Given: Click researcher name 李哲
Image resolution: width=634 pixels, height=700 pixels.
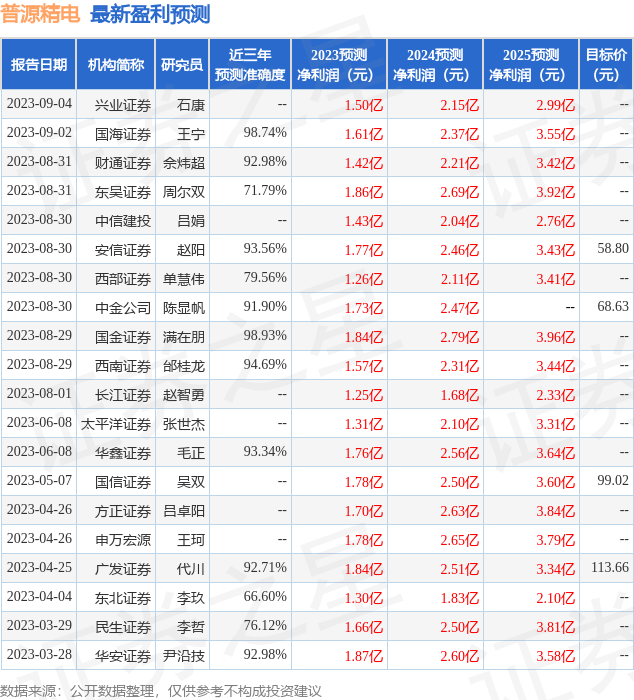Looking at the screenshot, I should tap(191, 628).
